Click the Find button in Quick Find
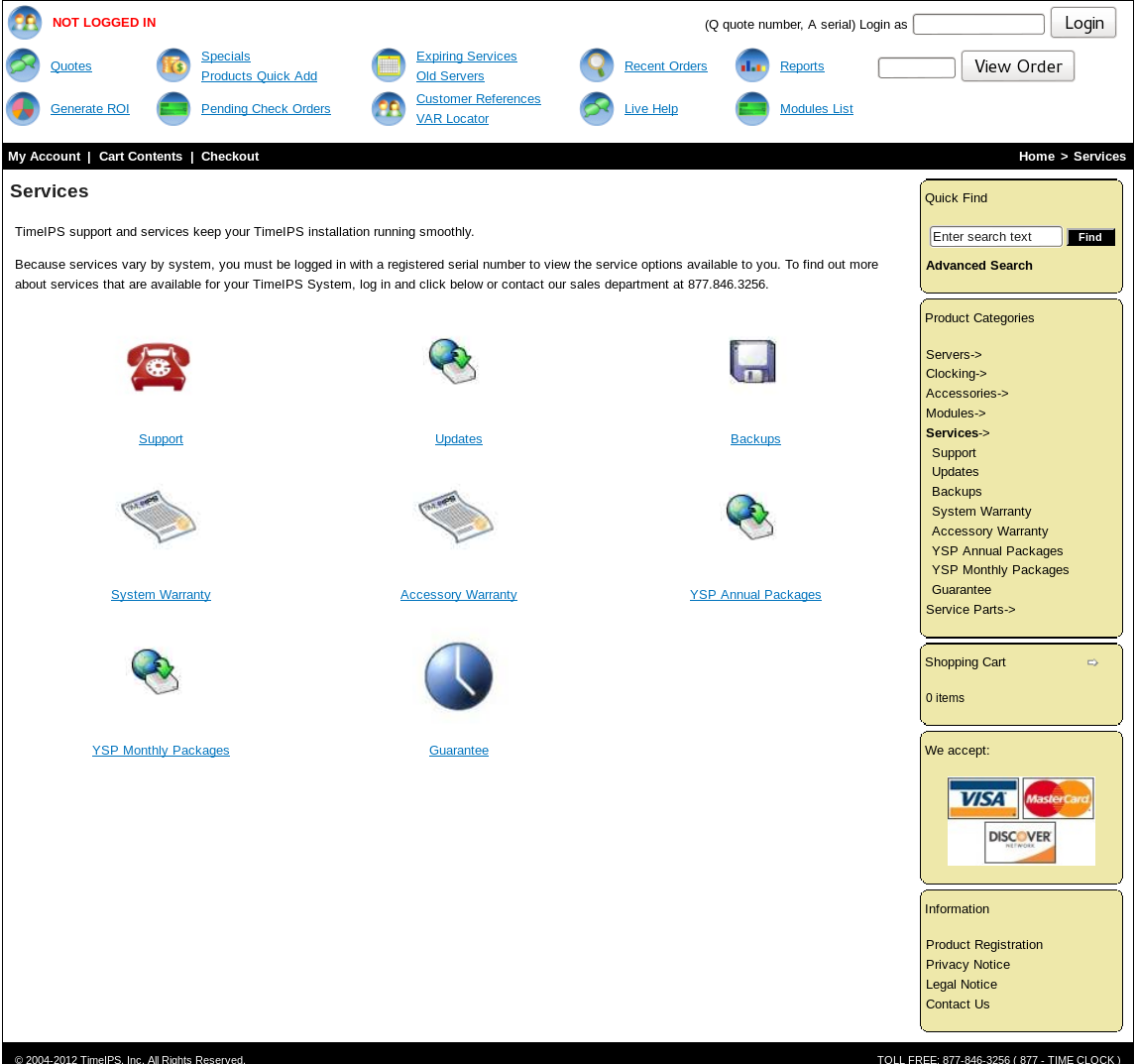This screenshot has height=1064, width=1136. (x=1090, y=237)
